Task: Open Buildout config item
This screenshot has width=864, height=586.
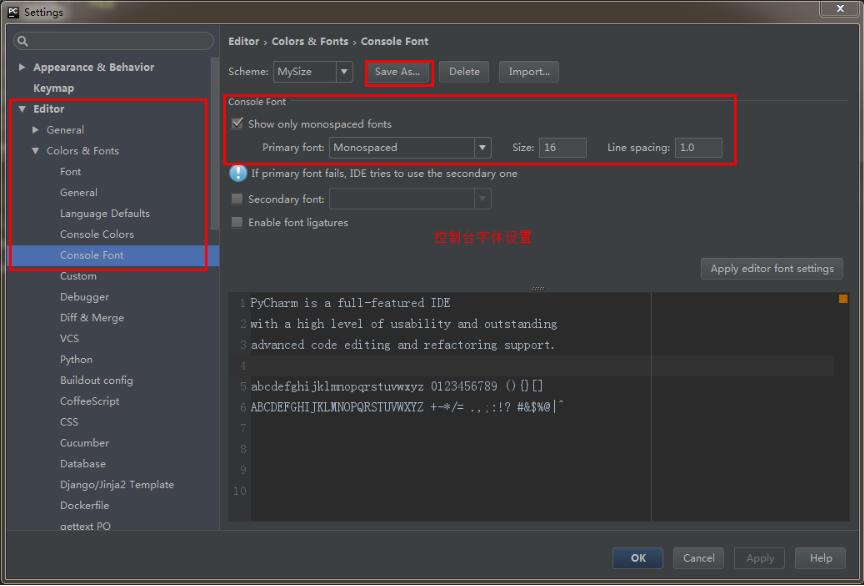Action: click(x=96, y=380)
